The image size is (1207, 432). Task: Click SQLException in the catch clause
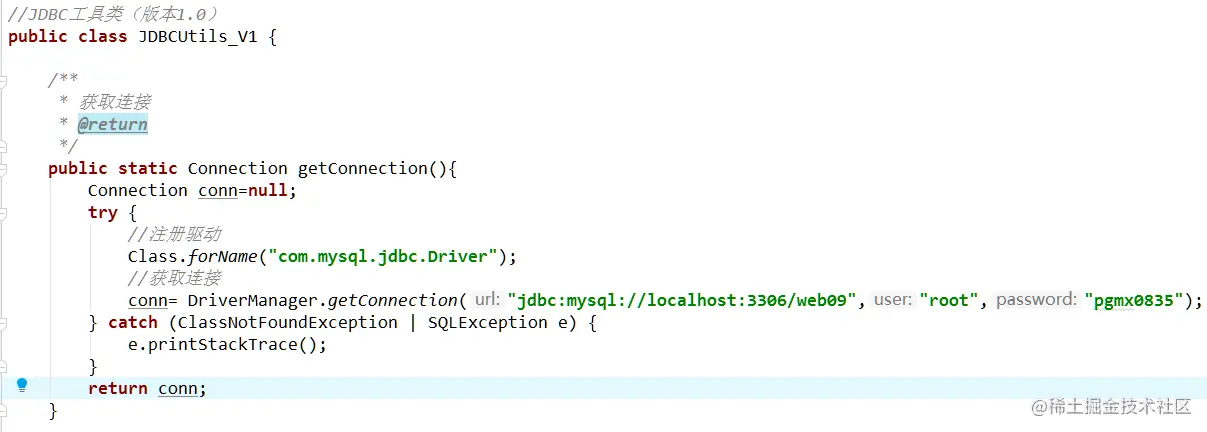(483, 322)
